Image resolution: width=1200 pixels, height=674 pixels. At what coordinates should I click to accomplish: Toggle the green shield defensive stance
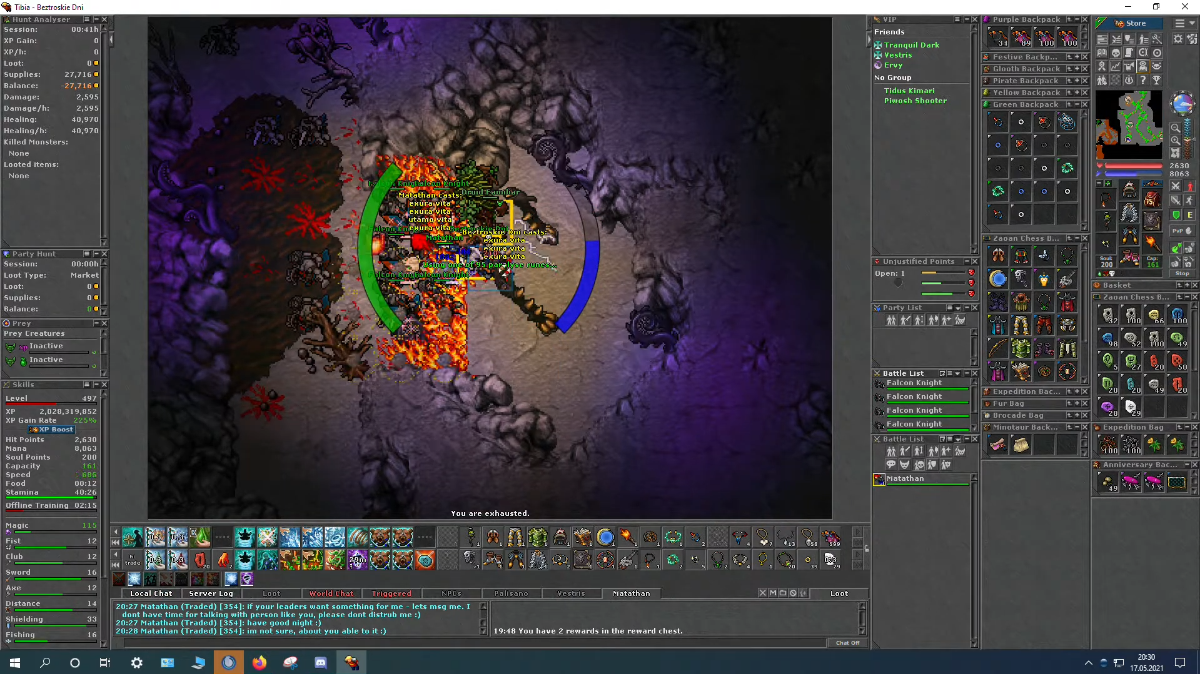coord(1176,215)
